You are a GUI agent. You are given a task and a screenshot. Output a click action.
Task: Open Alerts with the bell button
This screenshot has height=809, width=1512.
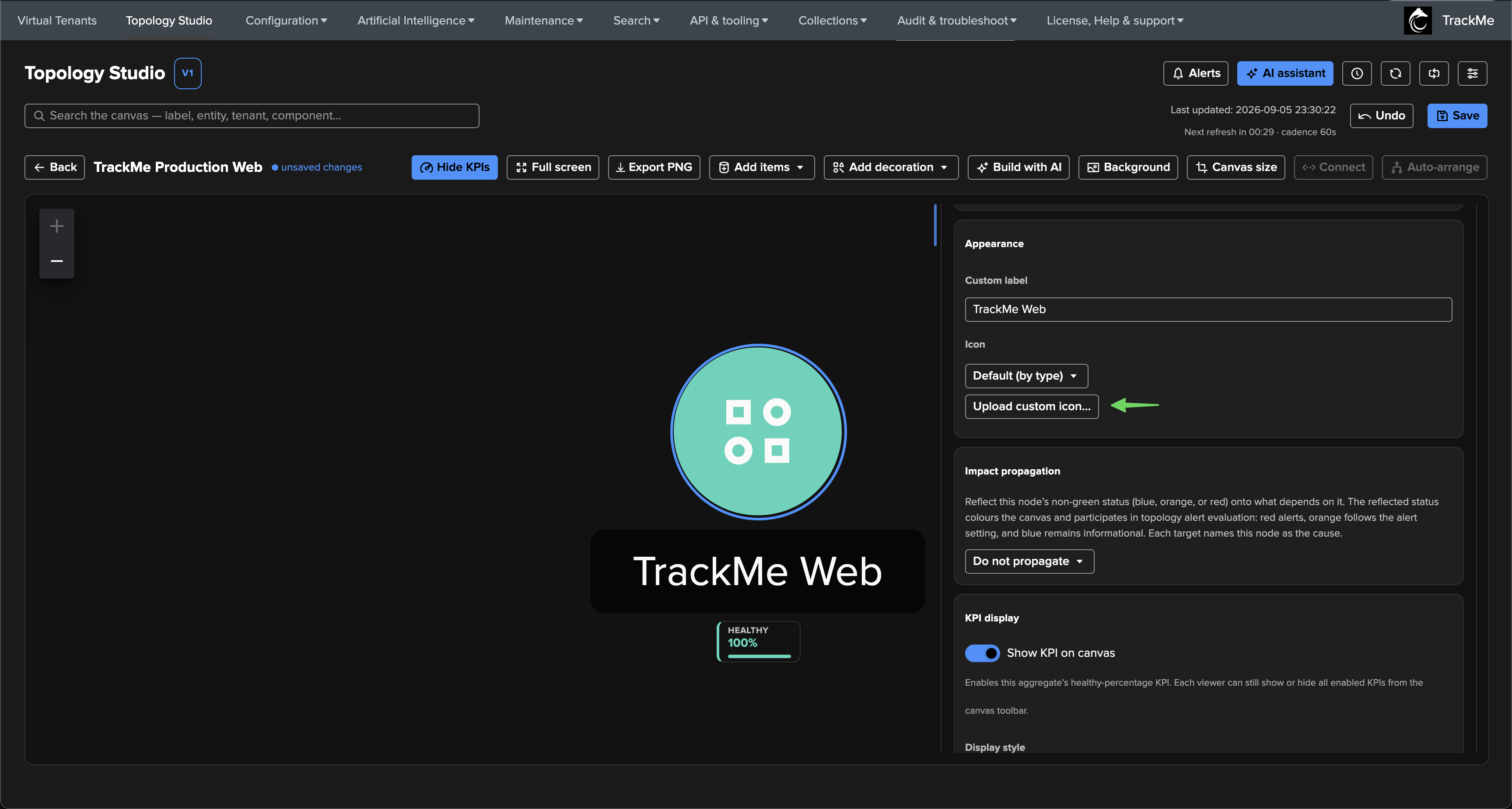tap(1196, 73)
